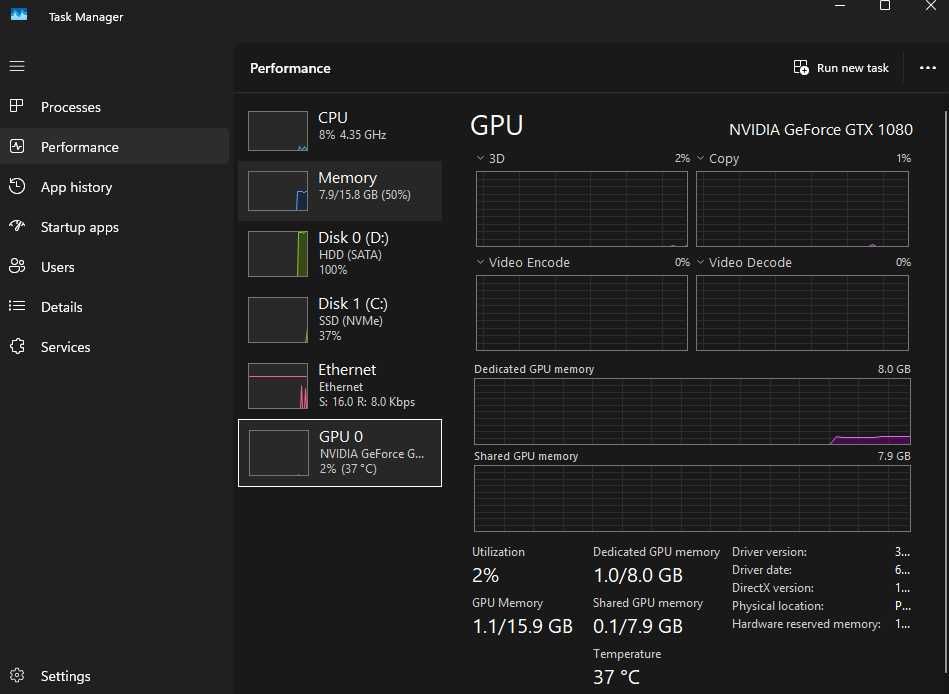Click the Performance sidebar icon
Viewport: 949px width, 694px height.
click(17, 146)
